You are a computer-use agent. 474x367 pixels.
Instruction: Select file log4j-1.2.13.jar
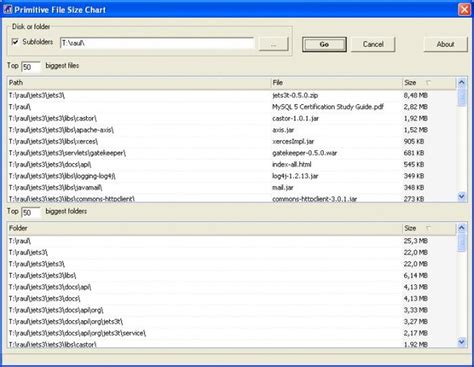pos(295,176)
